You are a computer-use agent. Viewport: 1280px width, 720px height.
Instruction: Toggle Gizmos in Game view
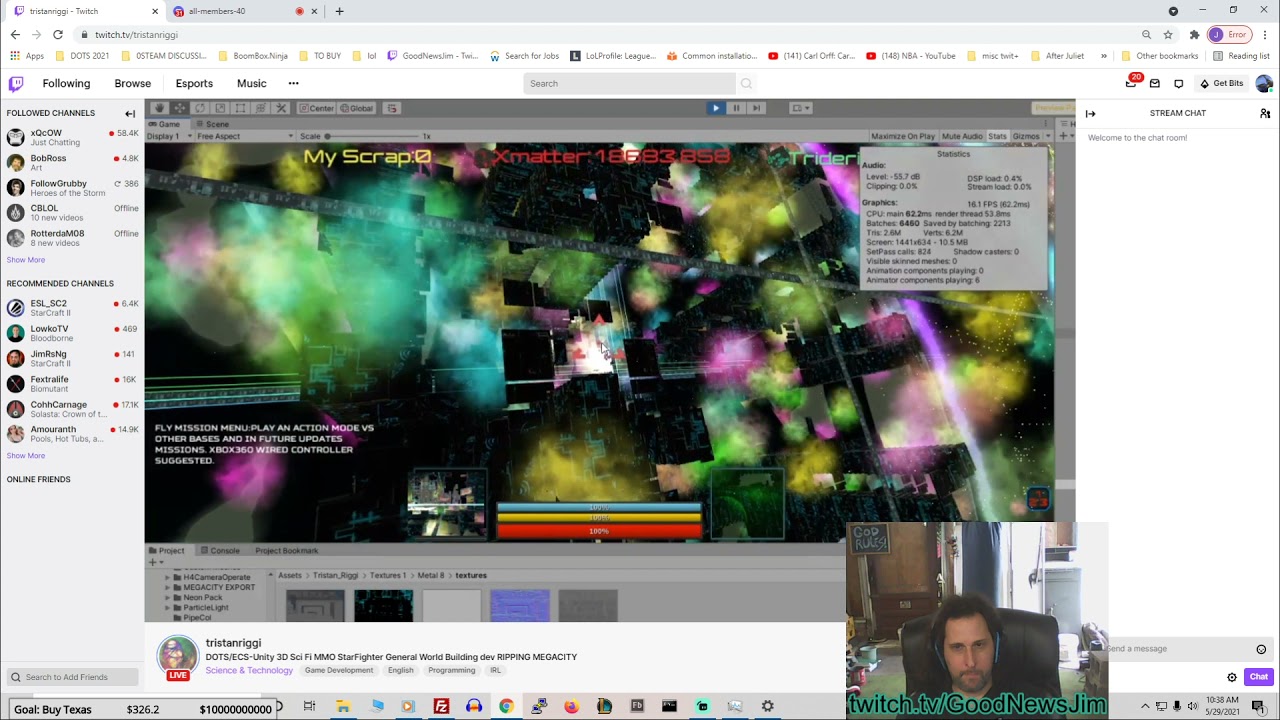[x=1026, y=136]
